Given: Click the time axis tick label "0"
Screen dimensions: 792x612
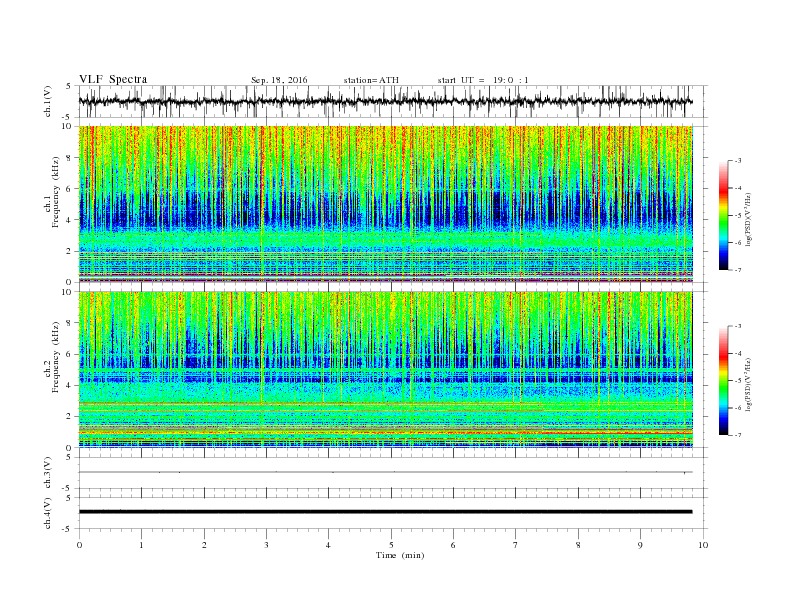Looking at the screenshot, I should [79, 545].
